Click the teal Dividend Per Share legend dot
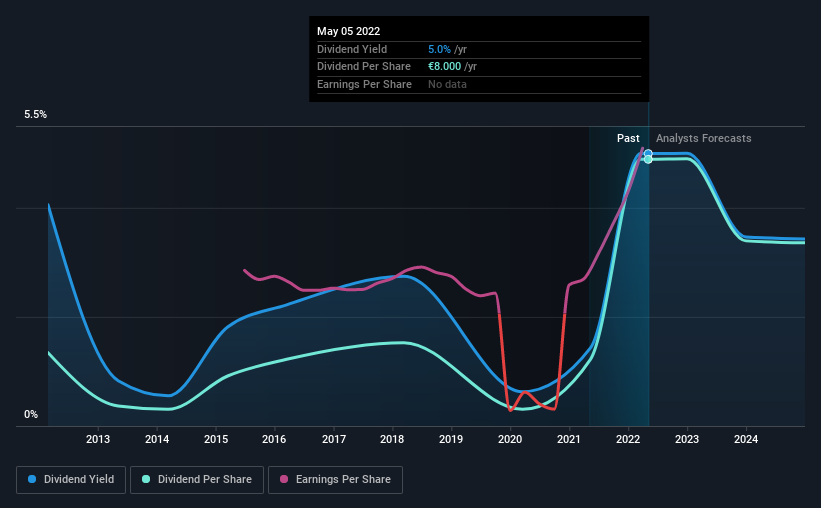This screenshot has width=821, height=508. pos(146,479)
